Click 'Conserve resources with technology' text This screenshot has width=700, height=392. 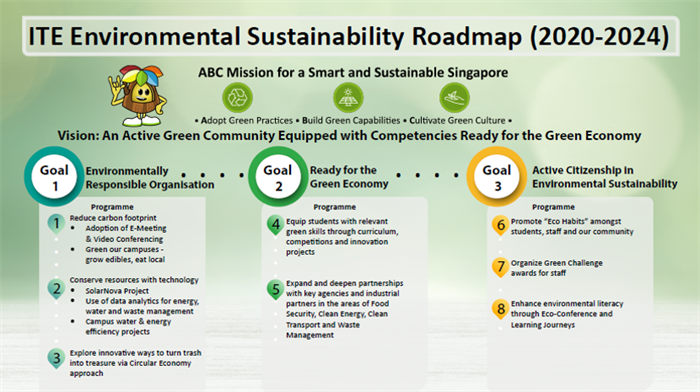134,280
